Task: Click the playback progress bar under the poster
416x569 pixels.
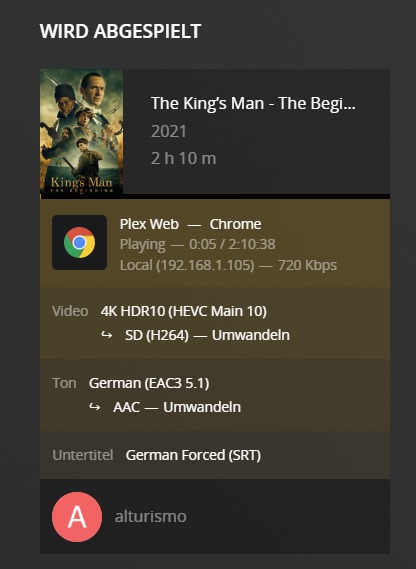Action: (x=215, y=197)
